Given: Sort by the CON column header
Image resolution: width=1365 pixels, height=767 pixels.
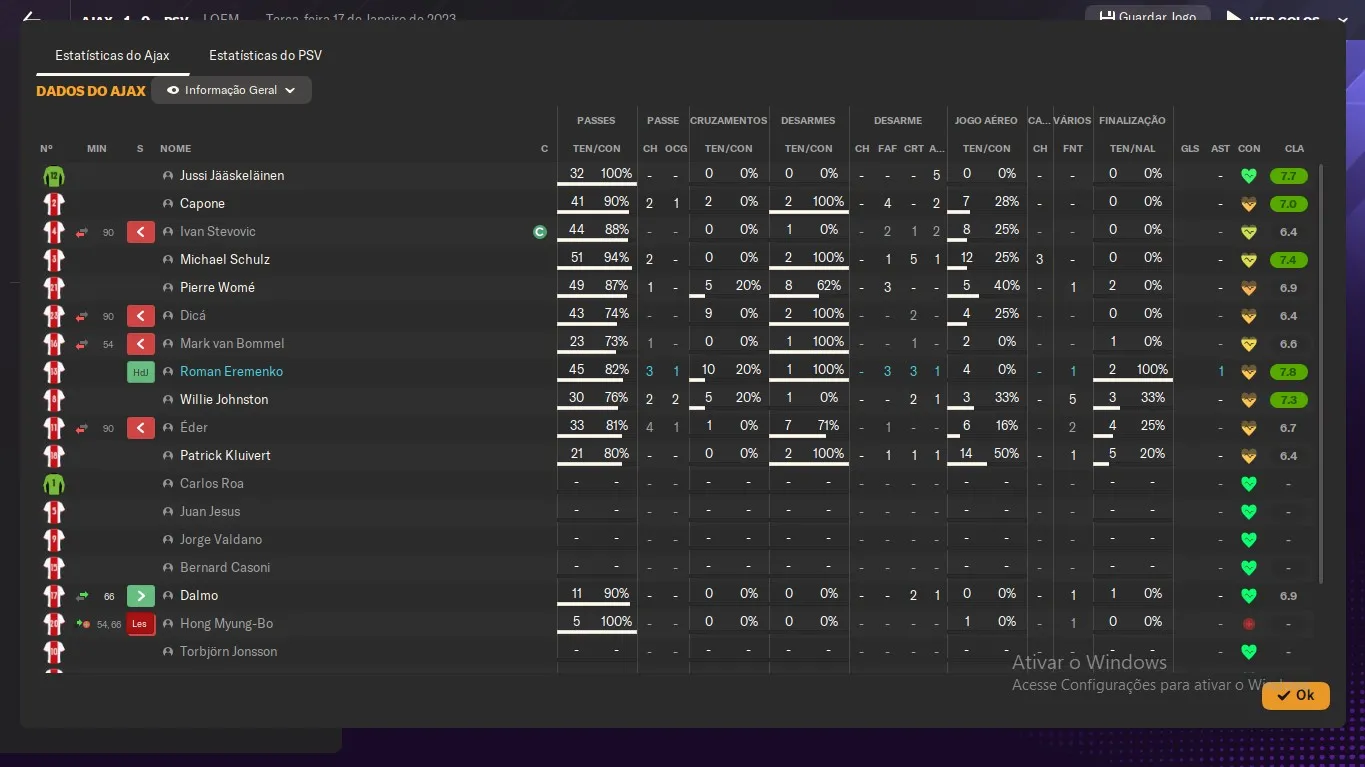Looking at the screenshot, I should pyautogui.click(x=1249, y=149).
